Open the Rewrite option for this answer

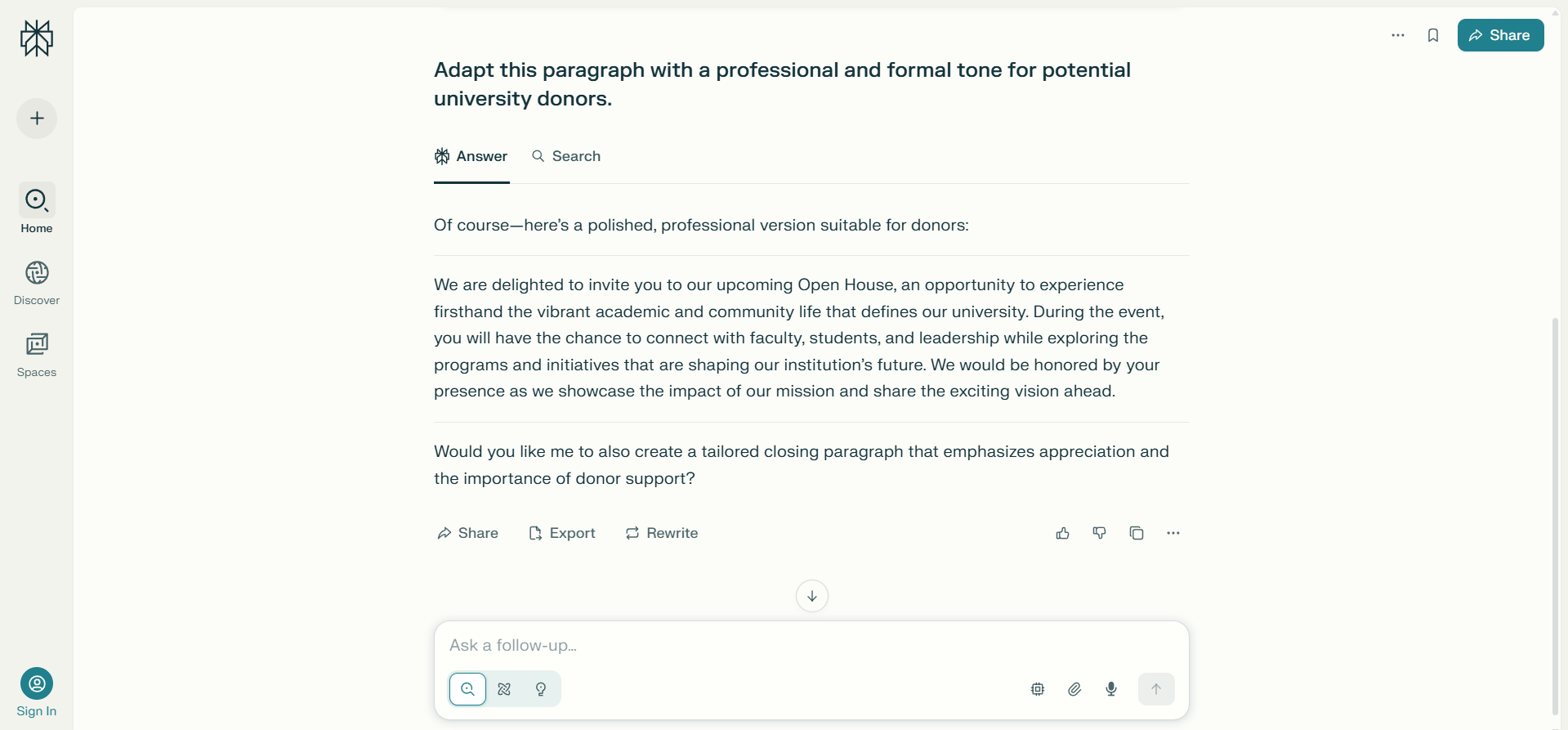coord(661,533)
